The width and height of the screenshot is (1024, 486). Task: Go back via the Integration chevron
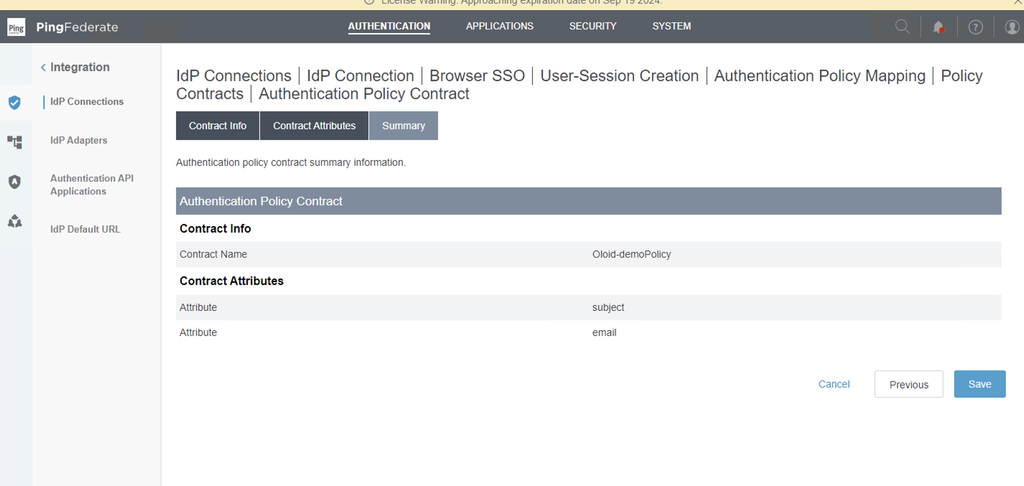(43, 67)
